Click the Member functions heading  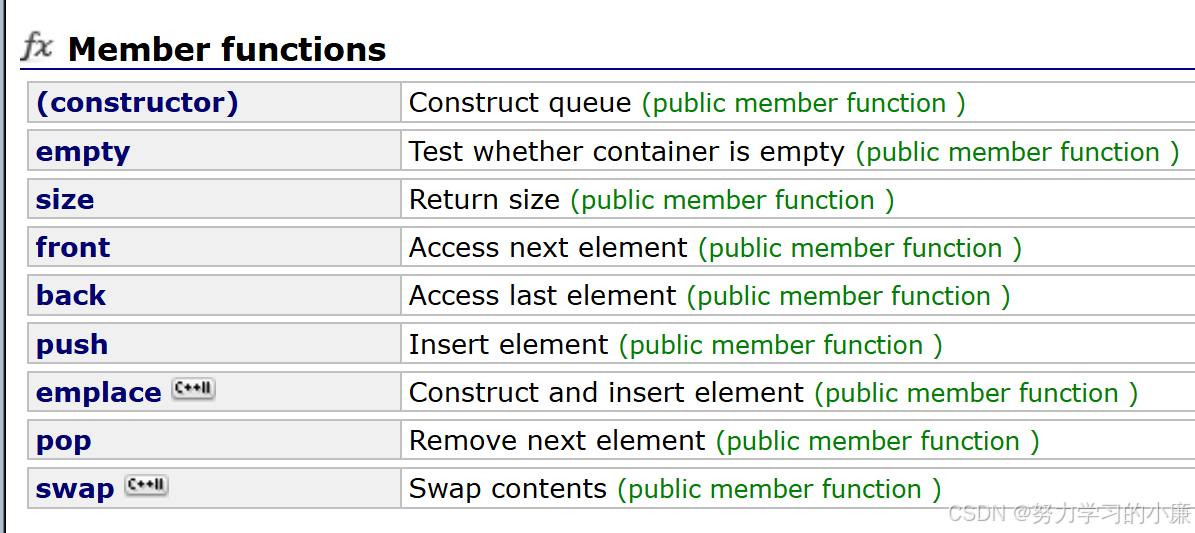227,49
